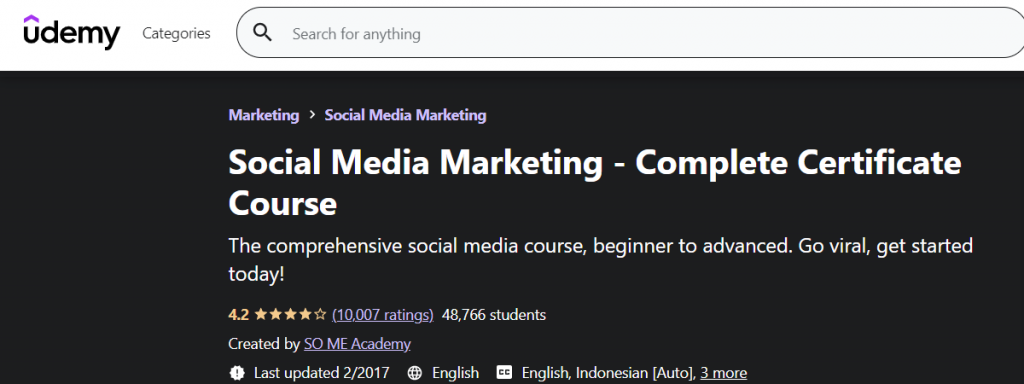
Task: Click the course subtitle description
Action: click(x=601, y=260)
